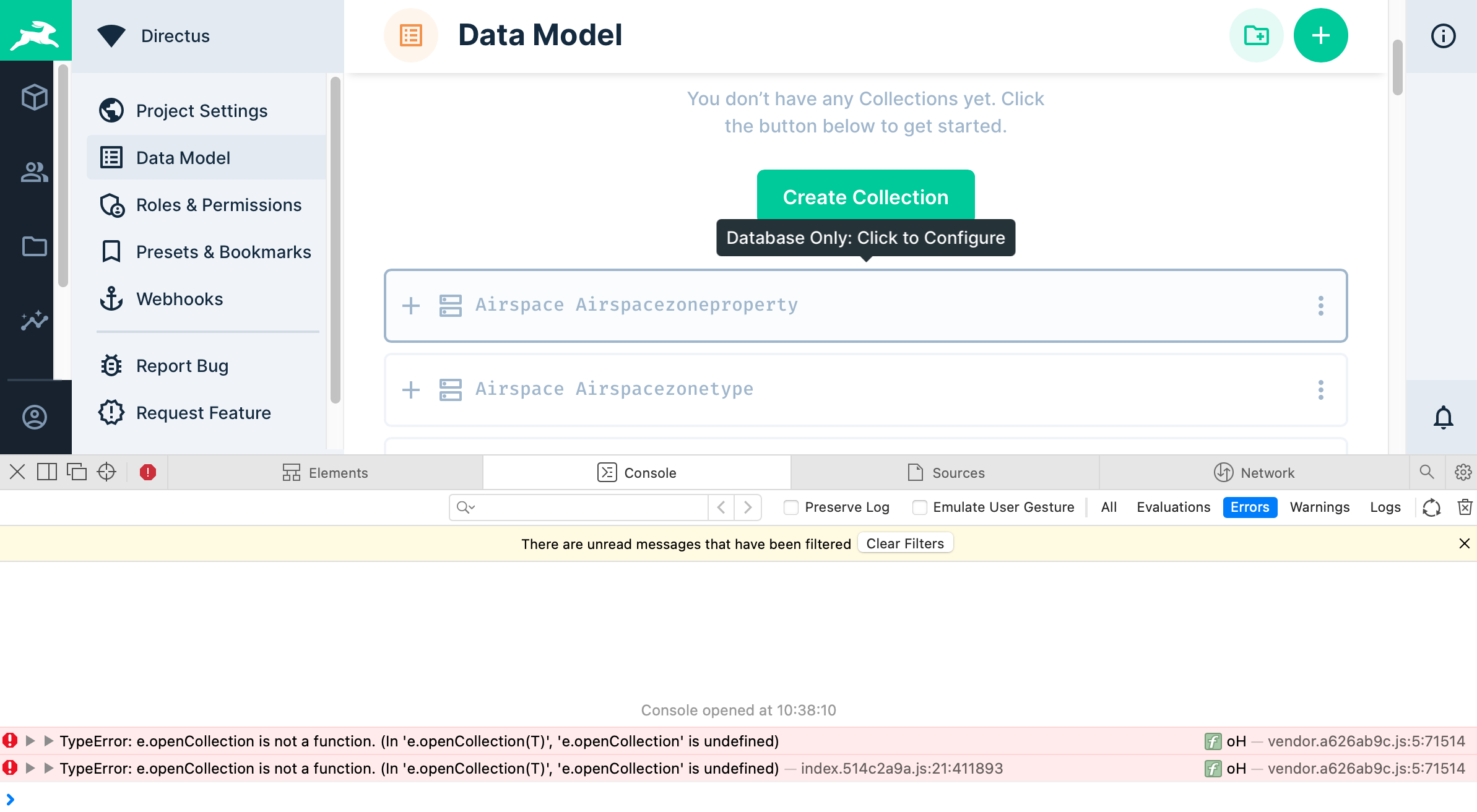Open options menu for Airspace Airspacezoneproperty
1477x812 pixels.
click(x=1320, y=306)
